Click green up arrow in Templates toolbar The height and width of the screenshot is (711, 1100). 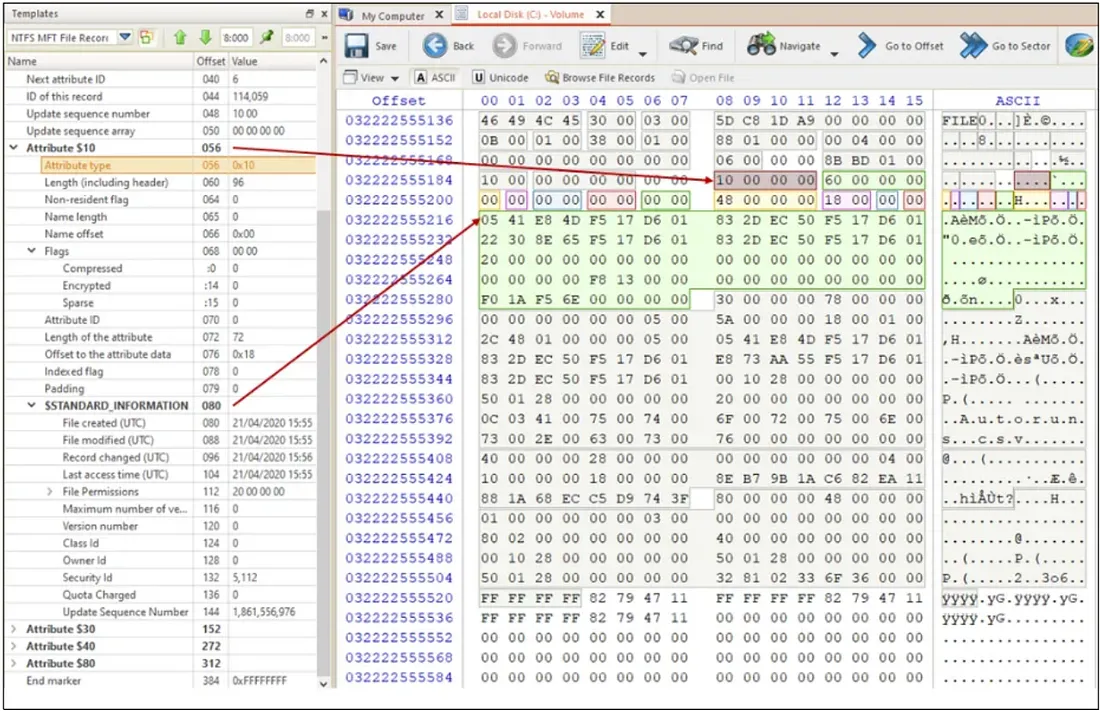180,38
